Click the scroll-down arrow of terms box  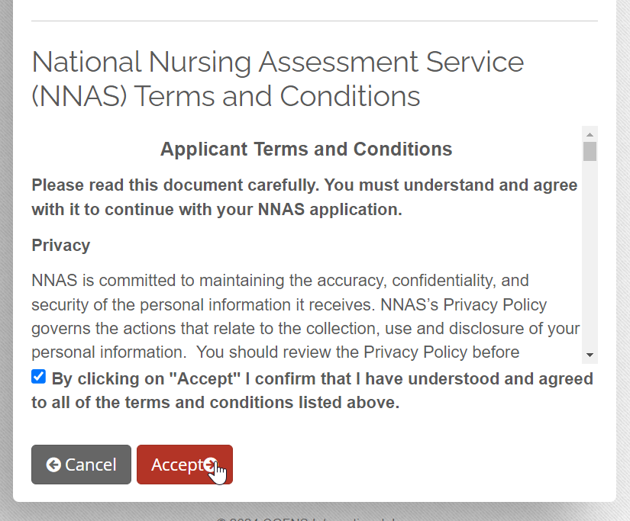coord(590,355)
